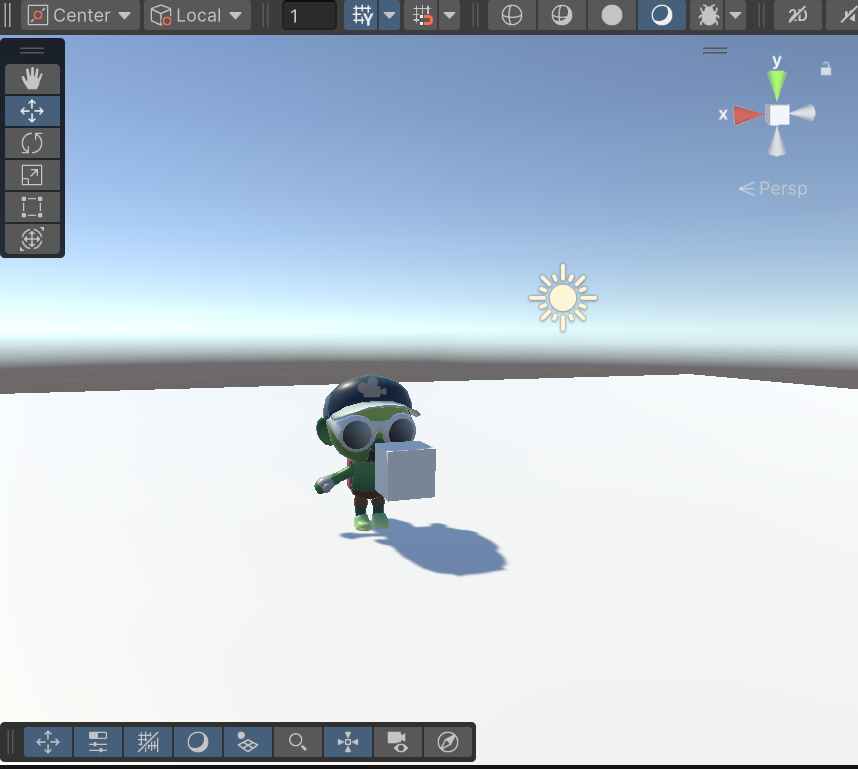Switch to Shaded draw mode
Viewport: 858px width, 769px height.
point(661,15)
